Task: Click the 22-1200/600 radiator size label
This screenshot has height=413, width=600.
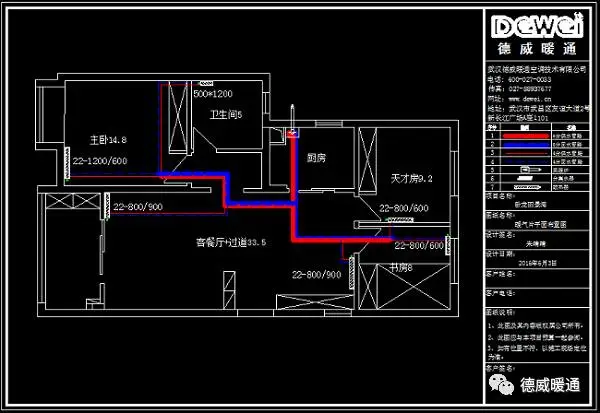Action: (x=100, y=161)
